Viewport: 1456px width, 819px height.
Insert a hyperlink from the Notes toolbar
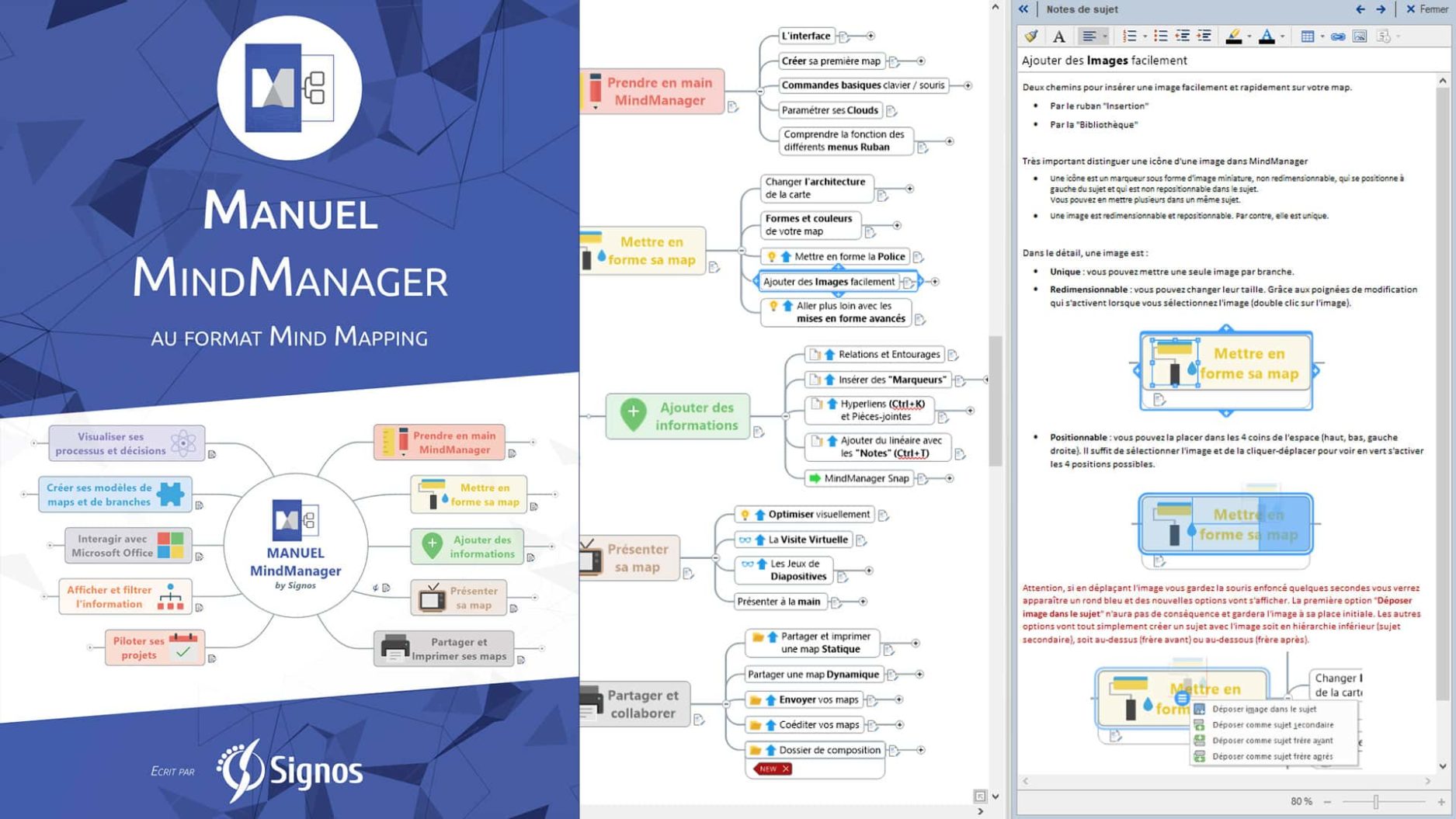pyautogui.click(x=1339, y=35)
